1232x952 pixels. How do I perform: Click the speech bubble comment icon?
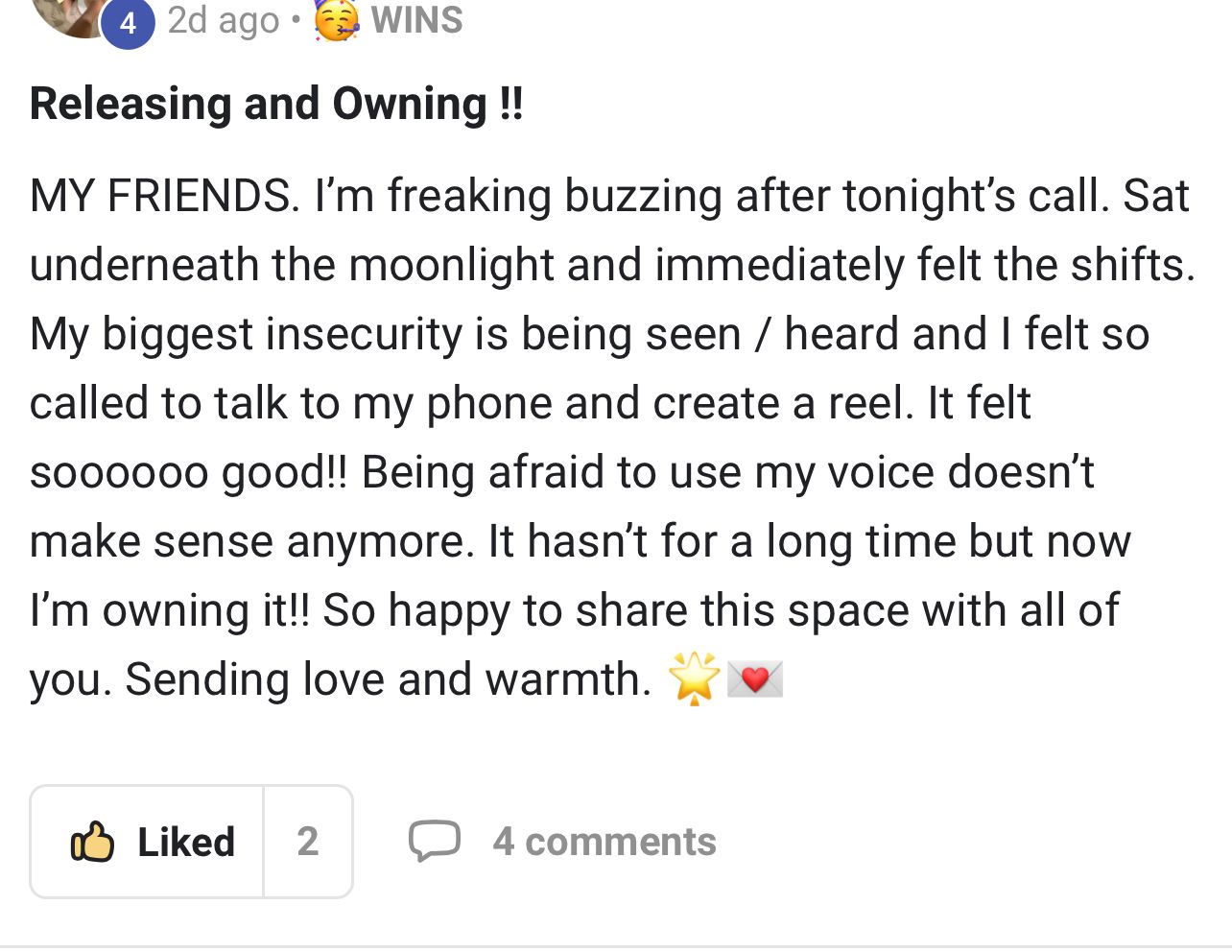coord(434,841)
